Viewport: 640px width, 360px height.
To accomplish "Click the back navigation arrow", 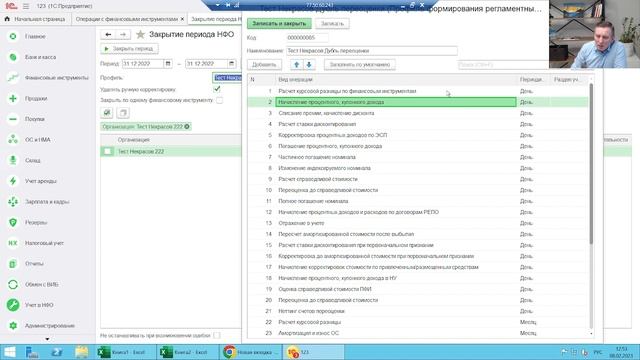I will (108, 35).
